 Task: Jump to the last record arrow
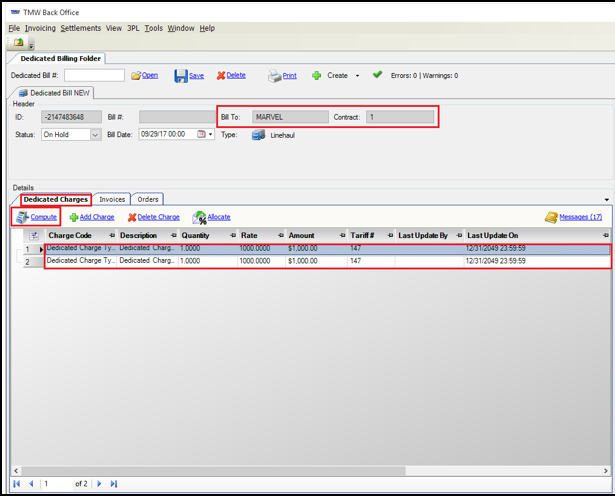point(114,483)
